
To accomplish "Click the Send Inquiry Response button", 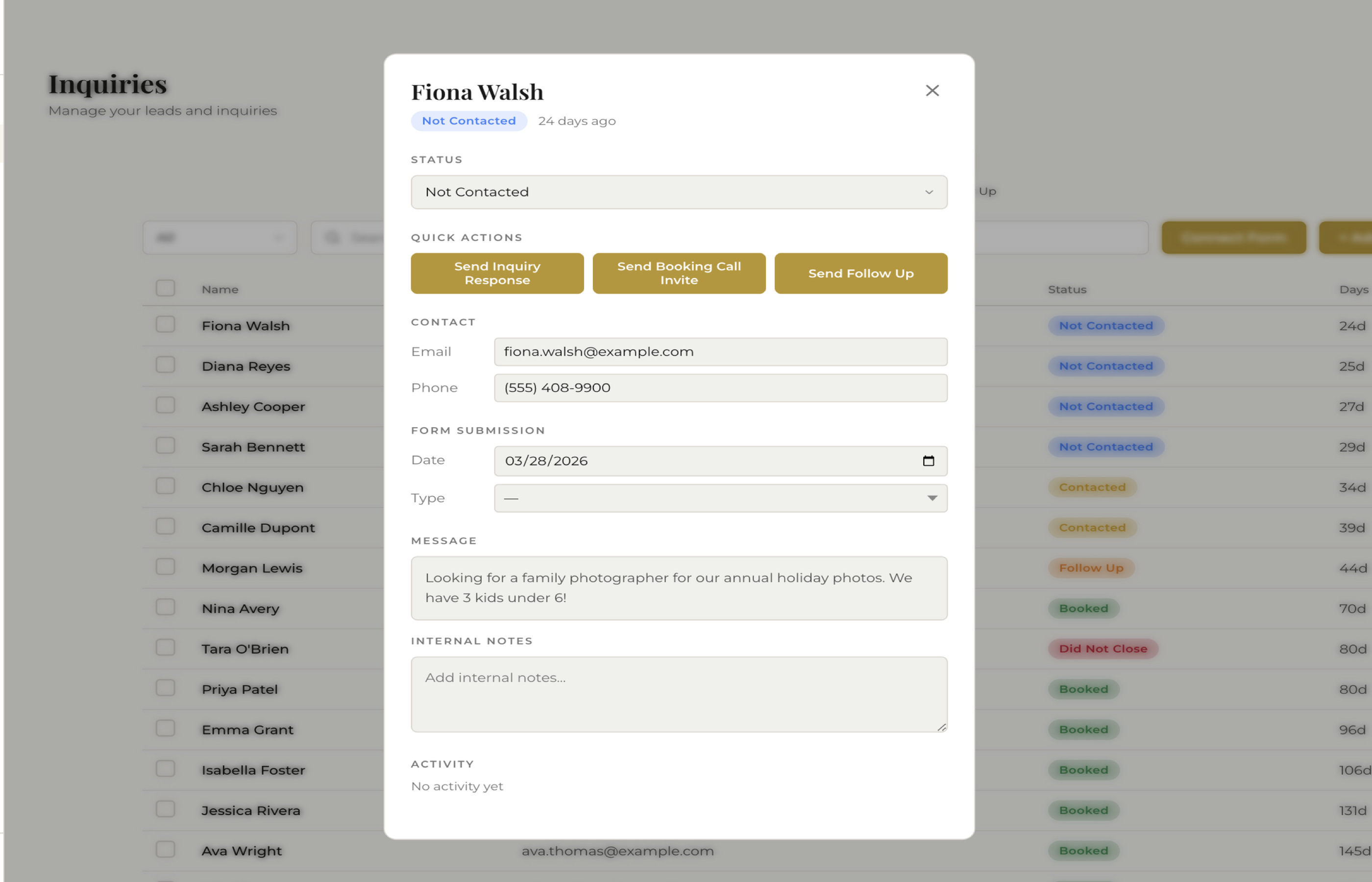I will coord(496,273).
